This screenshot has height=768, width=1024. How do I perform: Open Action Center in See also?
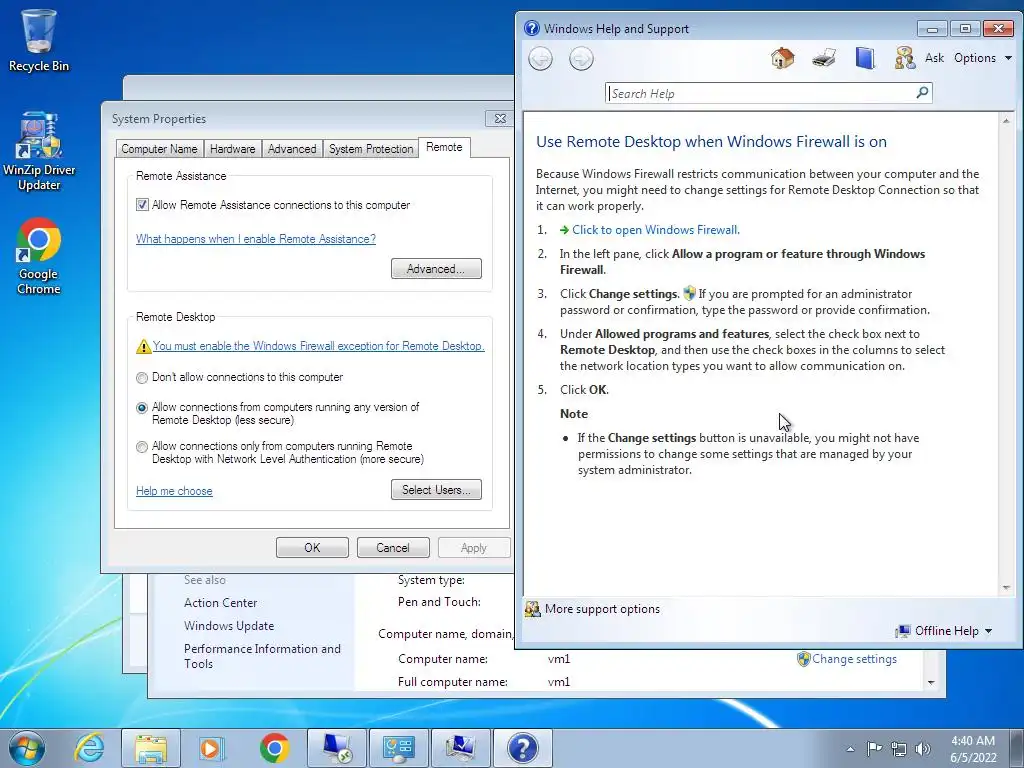[221, 603]
